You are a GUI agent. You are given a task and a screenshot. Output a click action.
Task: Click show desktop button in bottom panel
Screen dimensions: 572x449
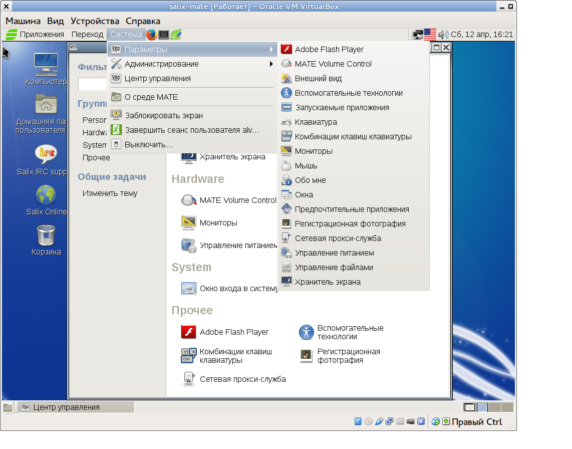pos(8,407)
